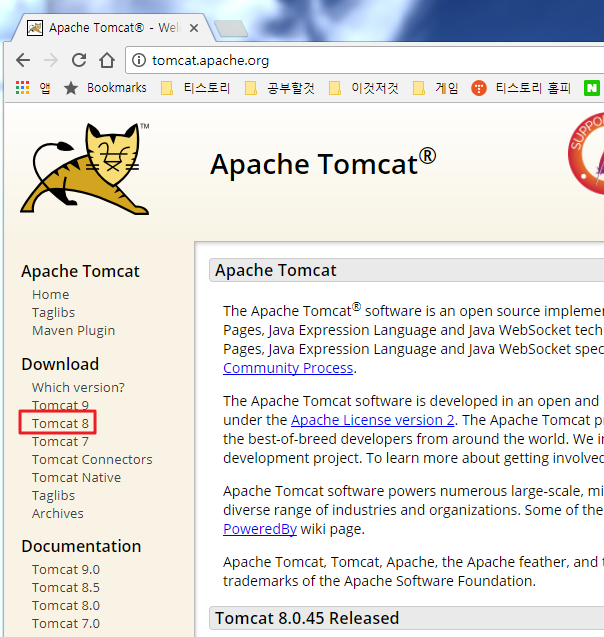The width and height of the screenshot is (604, 637).
Task: Click the browser back arrow
Action: coord(23,61)
